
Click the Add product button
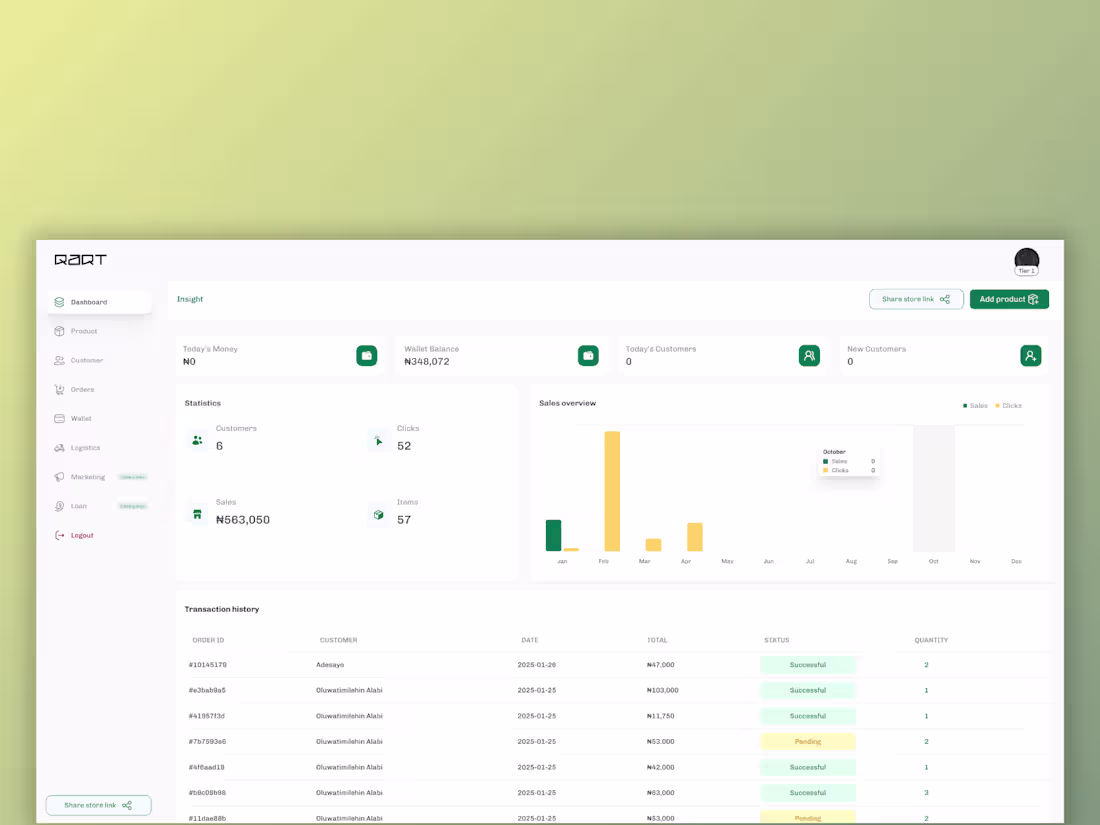[1009, 300]
